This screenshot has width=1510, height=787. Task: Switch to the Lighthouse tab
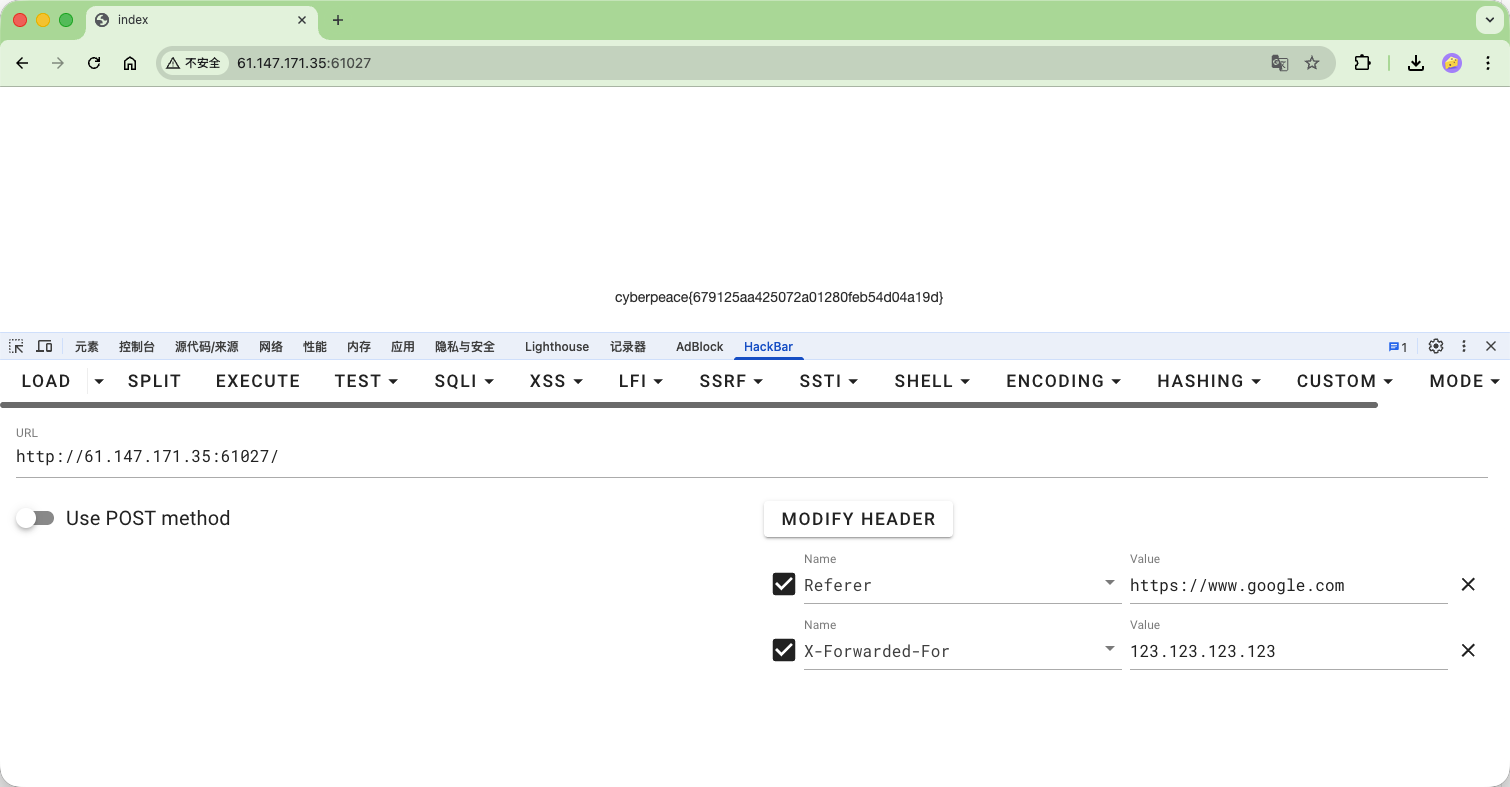click(x=557, y=347)
